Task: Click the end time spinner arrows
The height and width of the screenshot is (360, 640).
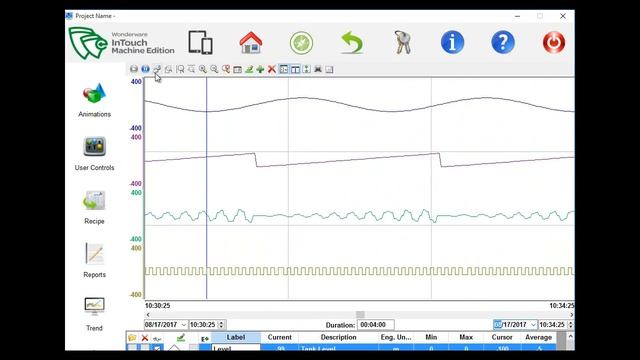Action: pyautogui.click(x=571, y=324)
